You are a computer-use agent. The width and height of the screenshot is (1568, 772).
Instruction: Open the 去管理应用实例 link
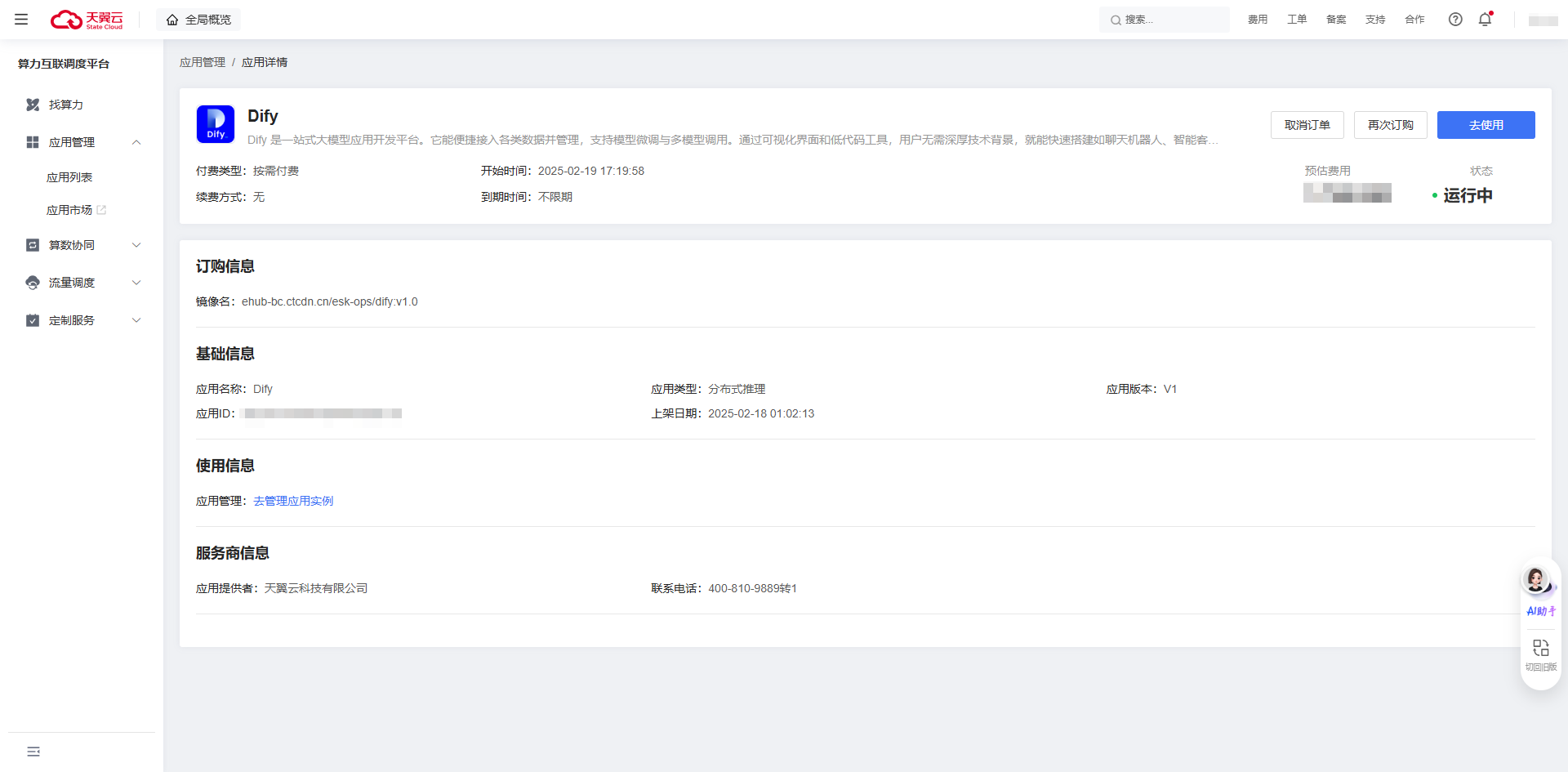293,501
